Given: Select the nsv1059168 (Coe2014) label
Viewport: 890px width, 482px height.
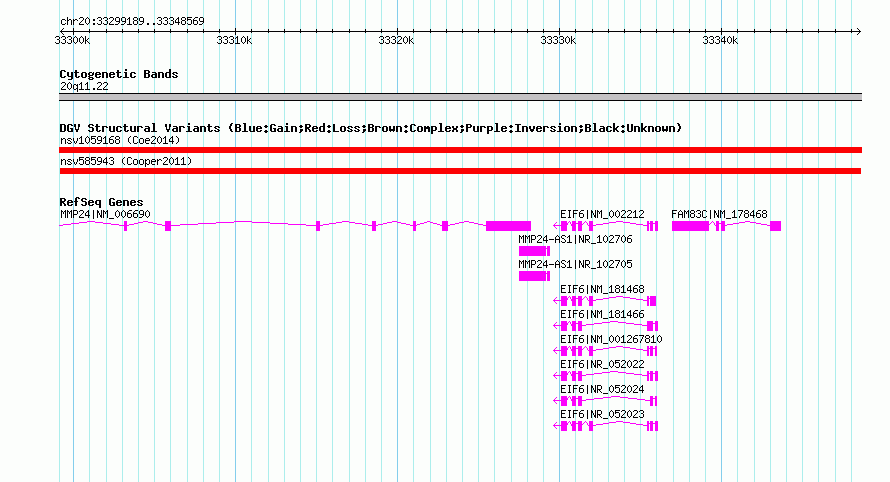Looking at the screenshot, I should click(x=120, y=140).
